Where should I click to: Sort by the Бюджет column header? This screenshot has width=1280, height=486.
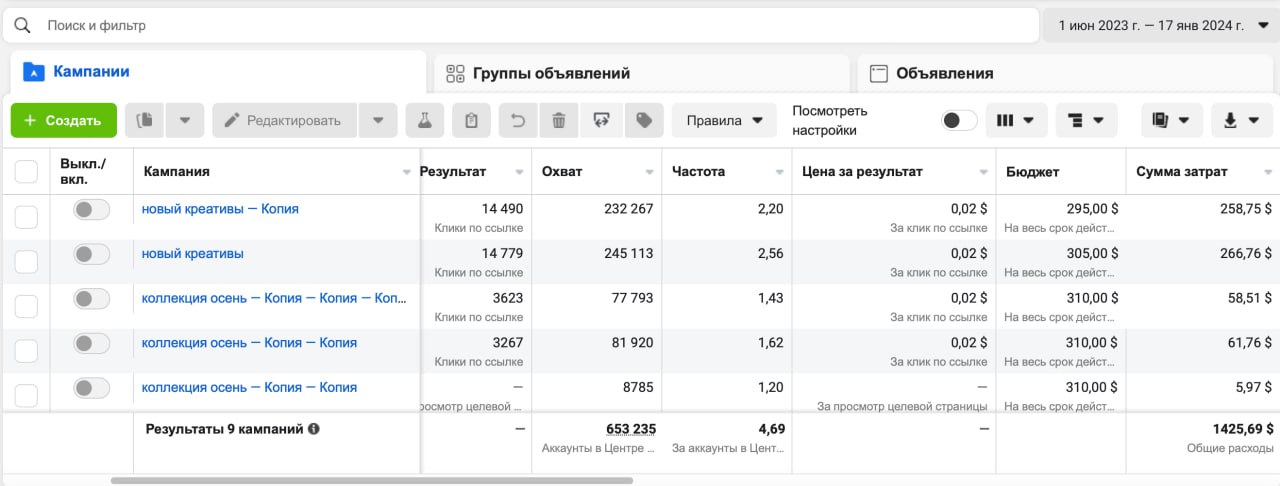pos(1033,172)
